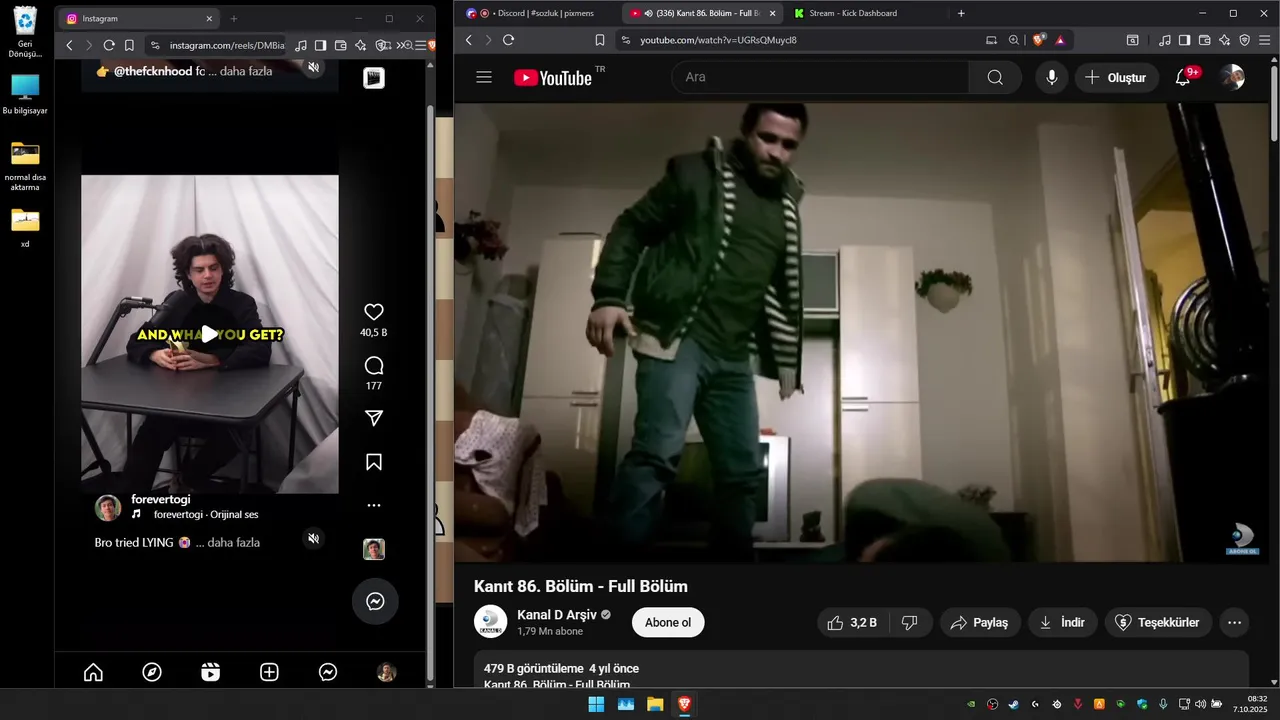This screenshot has width=1280, height=720.
Task: Like the forevertogi reel with heart icon
Action: point(374,312)
